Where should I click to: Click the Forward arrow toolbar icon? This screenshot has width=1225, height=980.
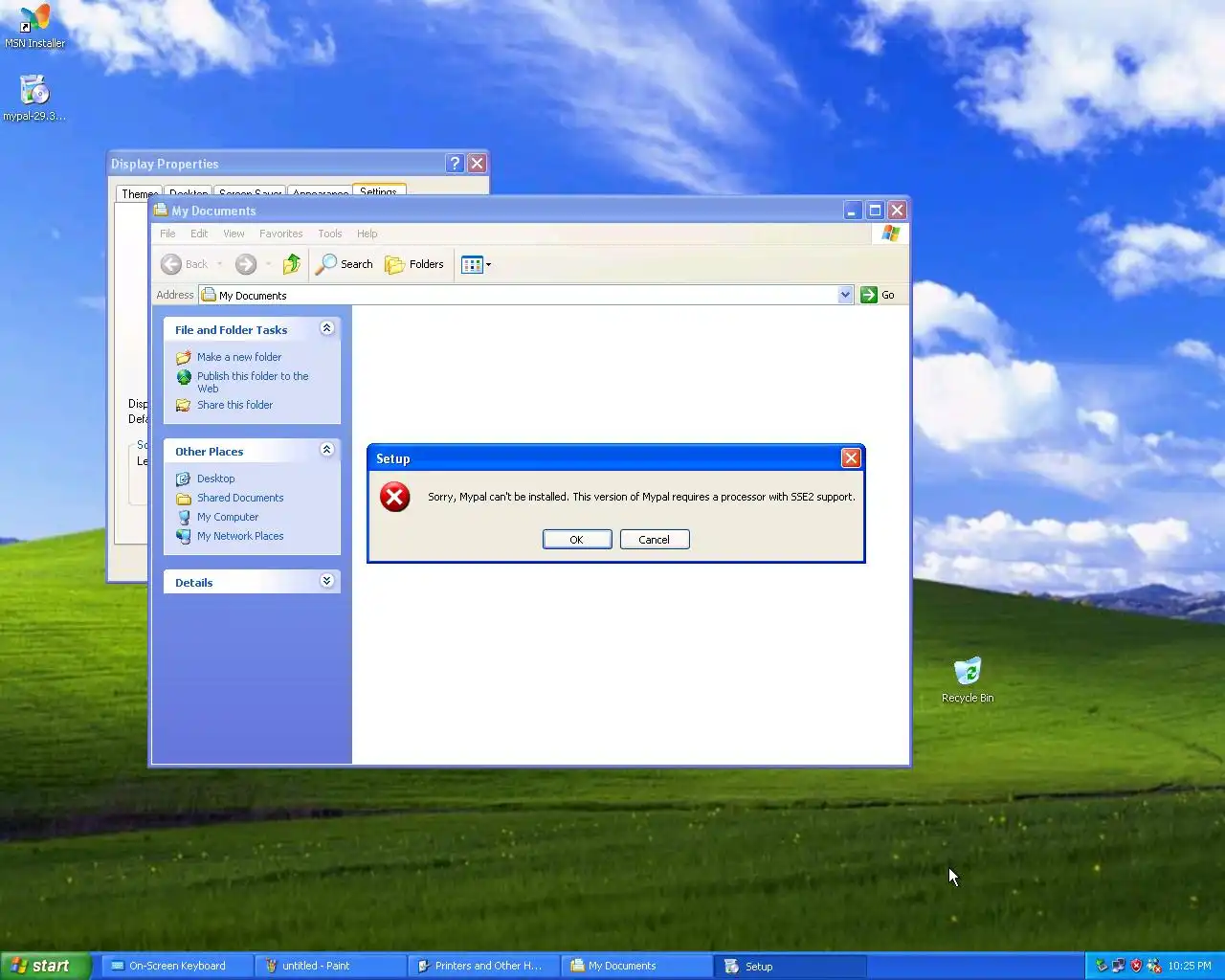246,264
